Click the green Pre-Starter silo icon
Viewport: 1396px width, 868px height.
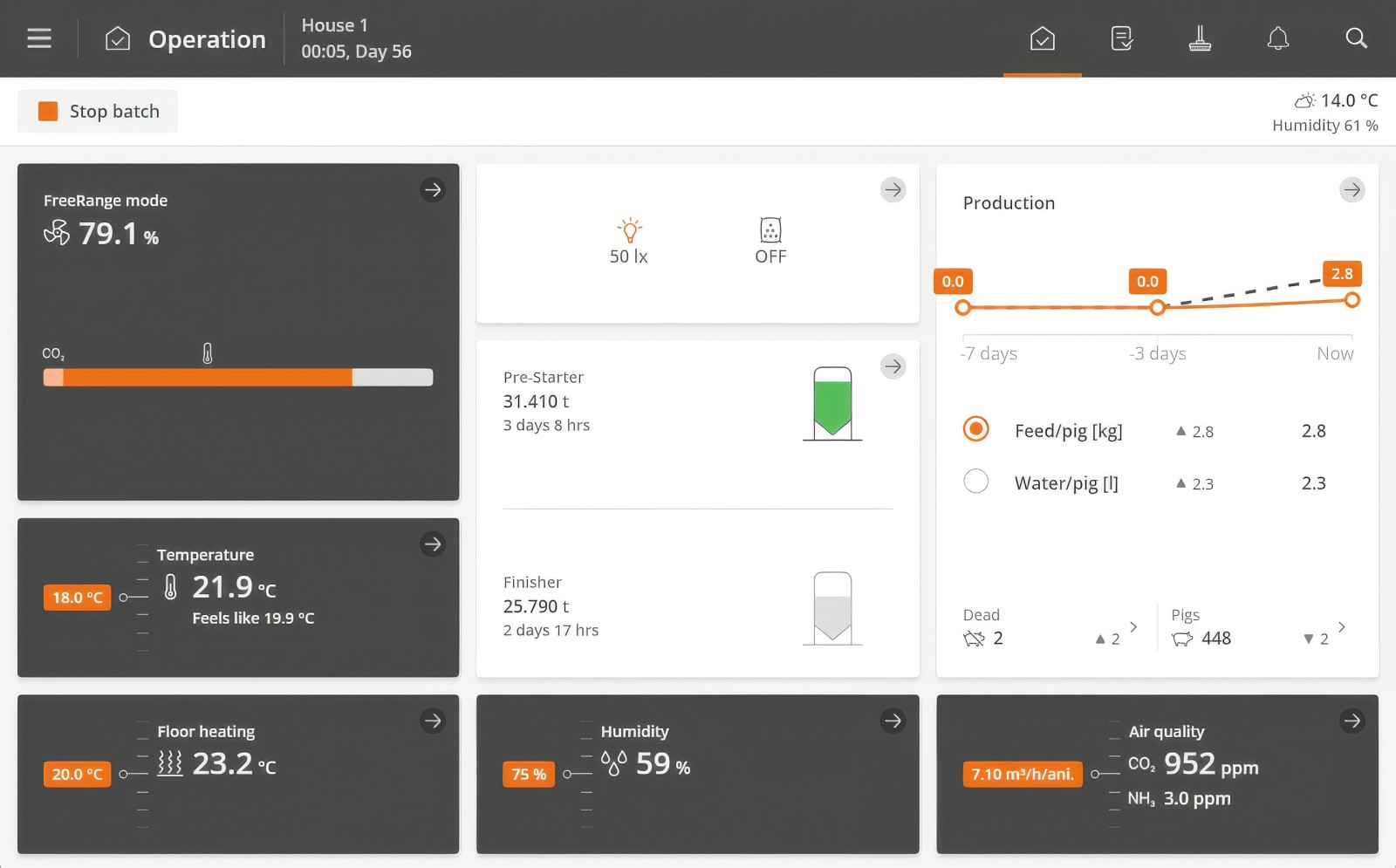(x=832, y=403)
